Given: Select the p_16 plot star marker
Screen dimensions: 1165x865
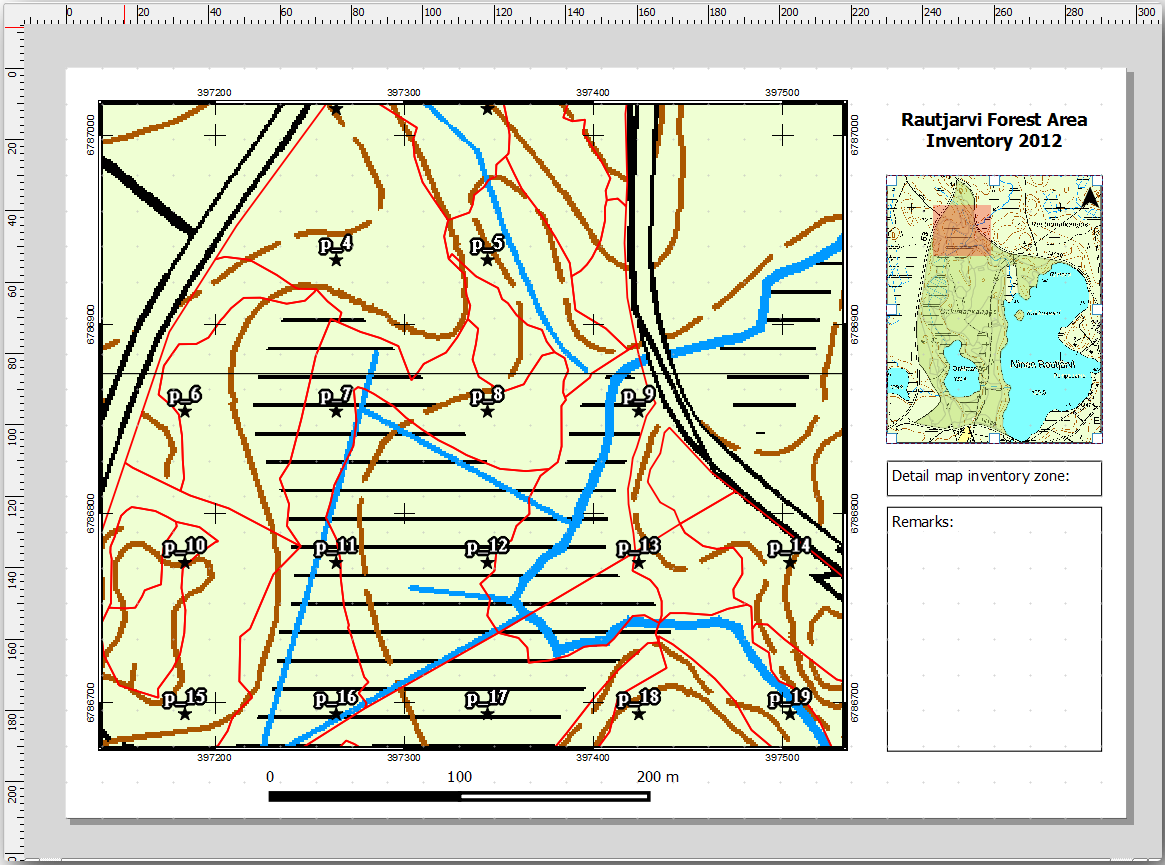Looking at the screenshot, I should 336,714.
